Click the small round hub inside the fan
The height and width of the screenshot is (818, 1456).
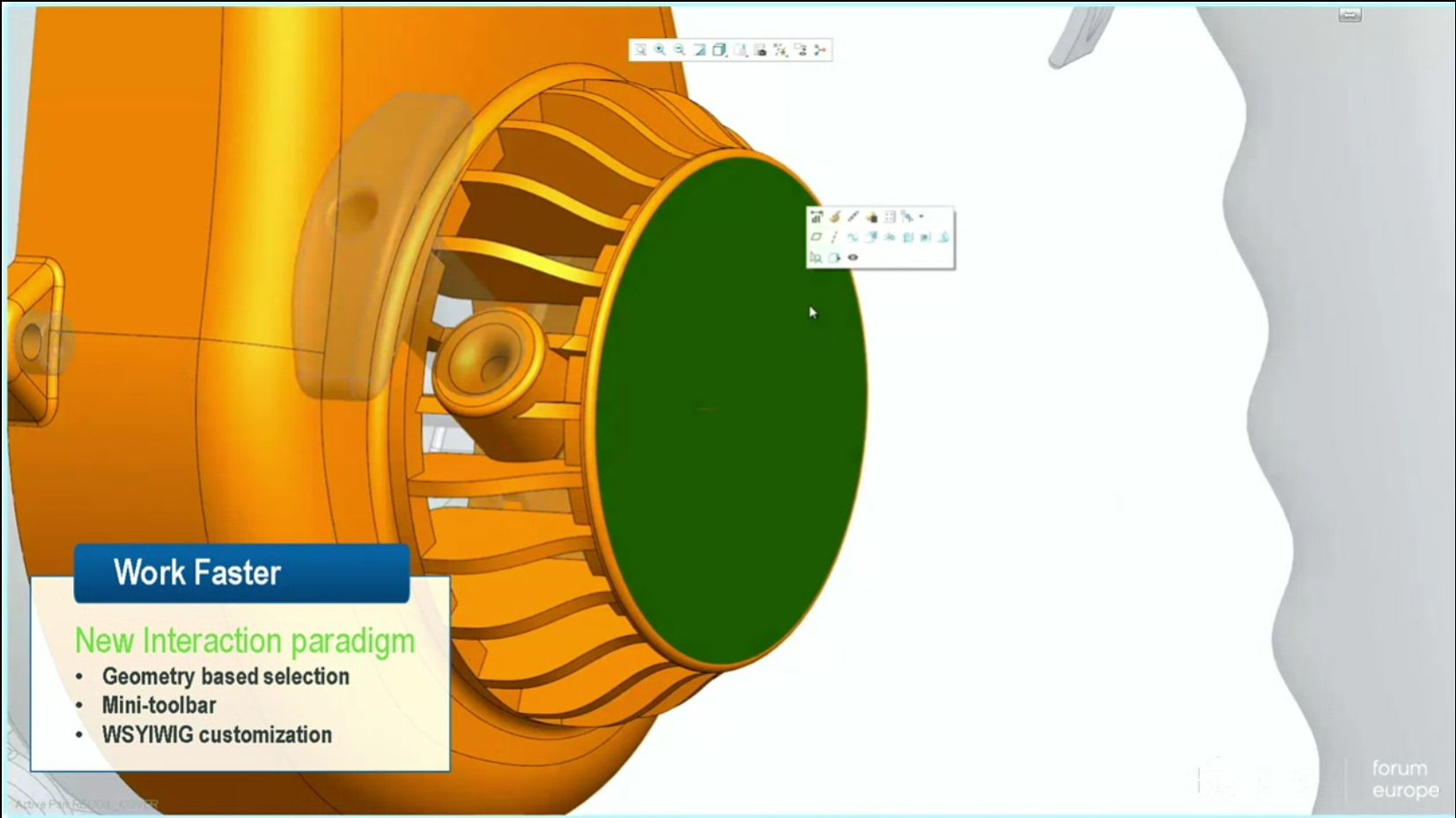489,363
